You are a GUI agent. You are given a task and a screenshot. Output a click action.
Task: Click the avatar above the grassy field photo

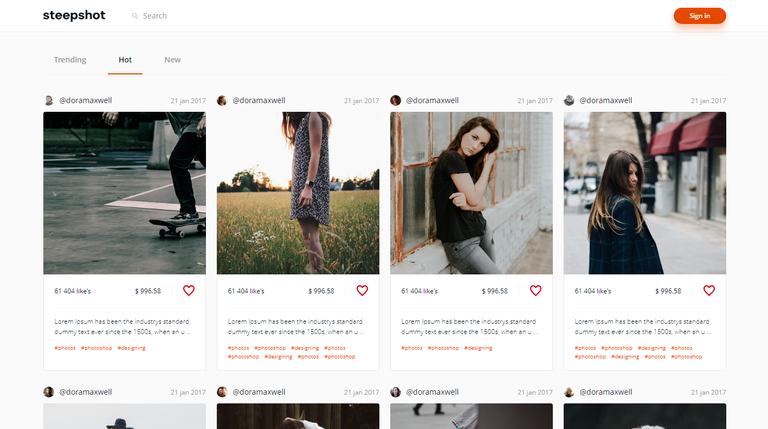[x=222, y=100]
